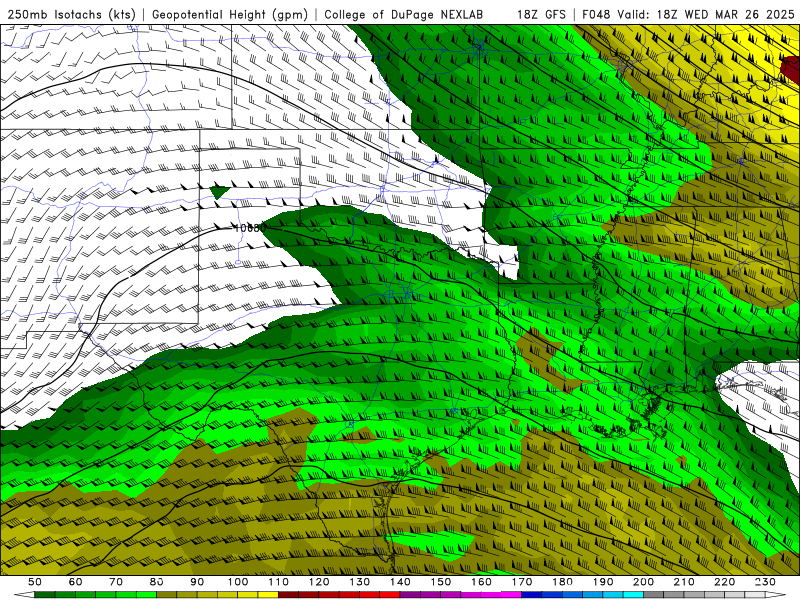The width and height of the screenshot is (800, 600).
Task: Click the 200 value on the legend scale
Action: [644, 582]
